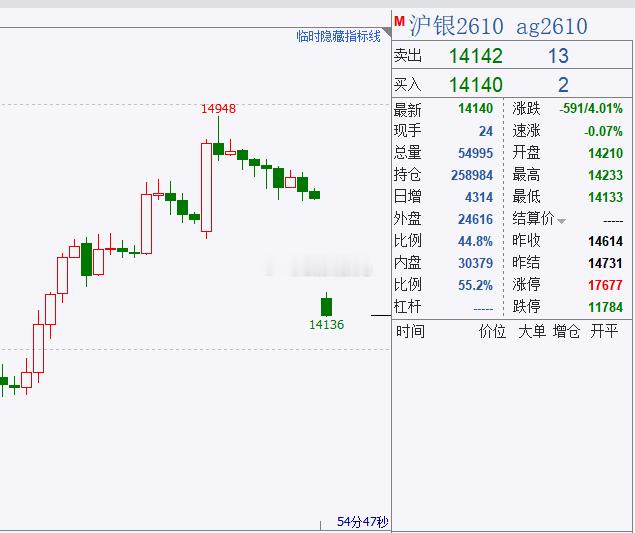Image resolution: width=635 pixels, height=533 pixels.
Task: Click the 内盘 value 30379
Action: point(475,263)
